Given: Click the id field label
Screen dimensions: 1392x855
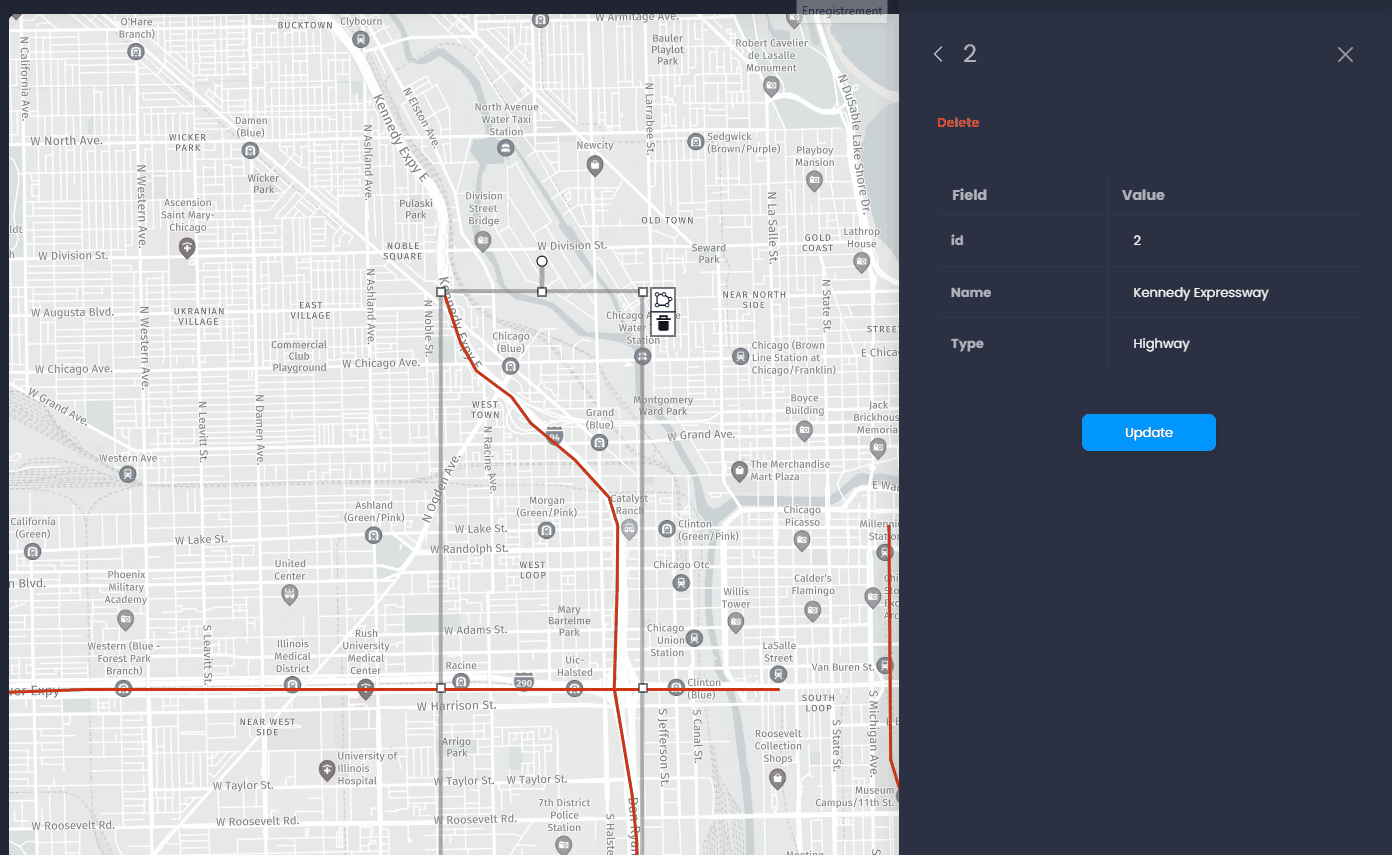Looking at the screenshot, I should click(x=957, y=241).
